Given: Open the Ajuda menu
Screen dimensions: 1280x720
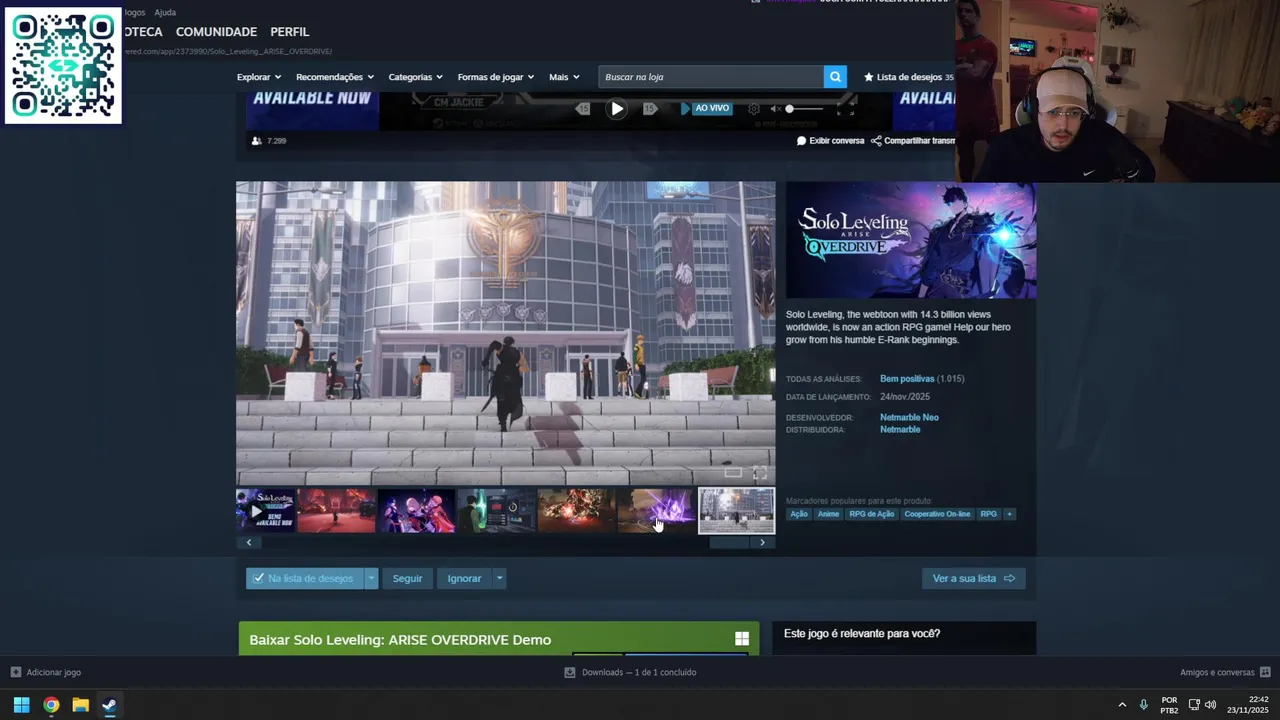Looking at the screenshot, I should pos(165,12).
